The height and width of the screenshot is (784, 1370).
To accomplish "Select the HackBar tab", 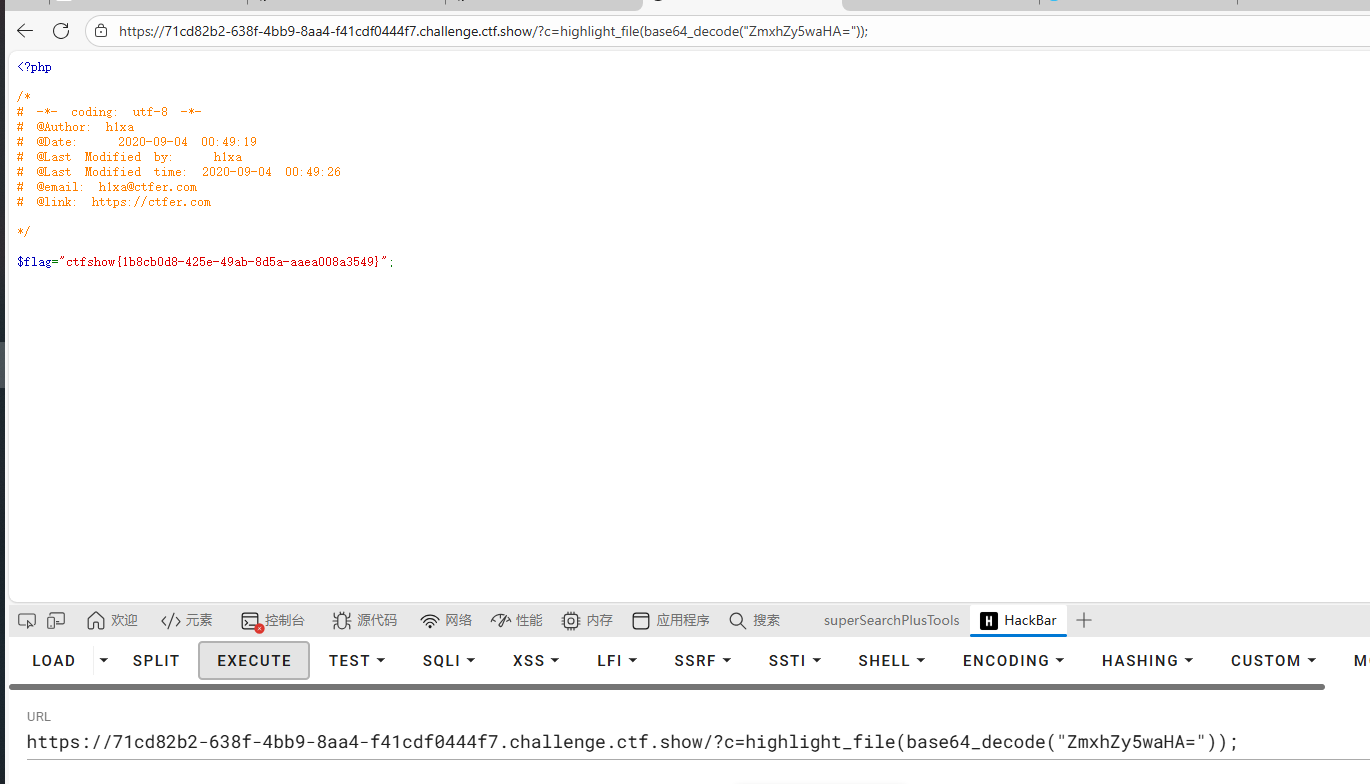I will (x=1019, y=621).
